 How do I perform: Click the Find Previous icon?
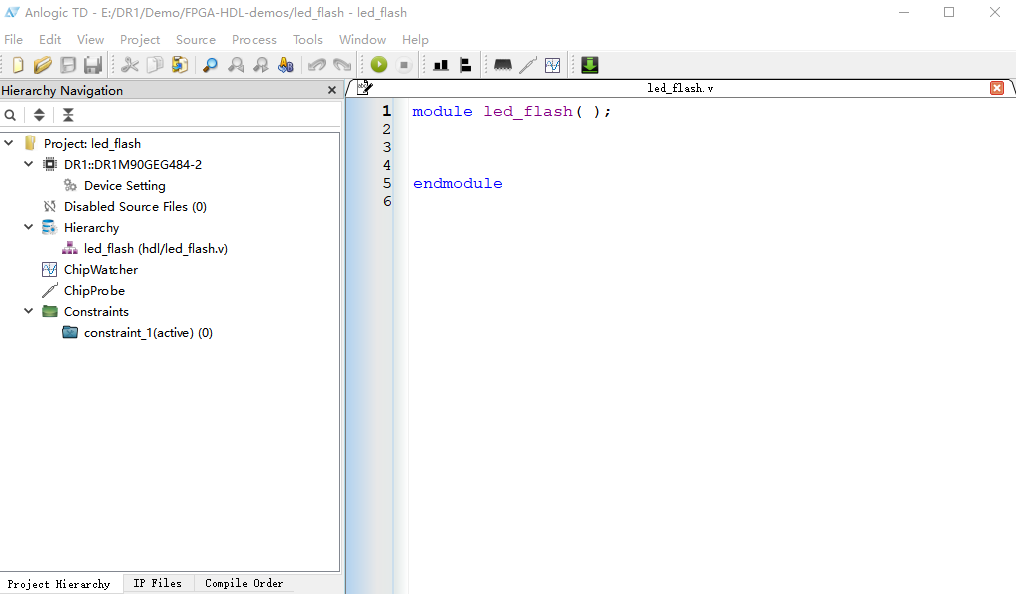click(x=236, y=65)
